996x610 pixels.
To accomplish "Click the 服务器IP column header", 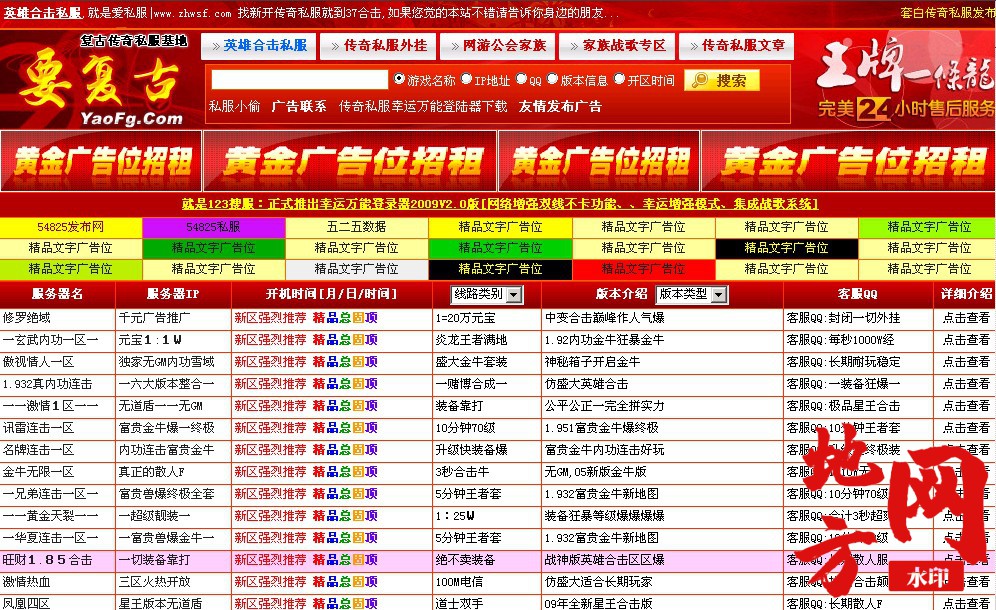I will [x=173, y=294].
